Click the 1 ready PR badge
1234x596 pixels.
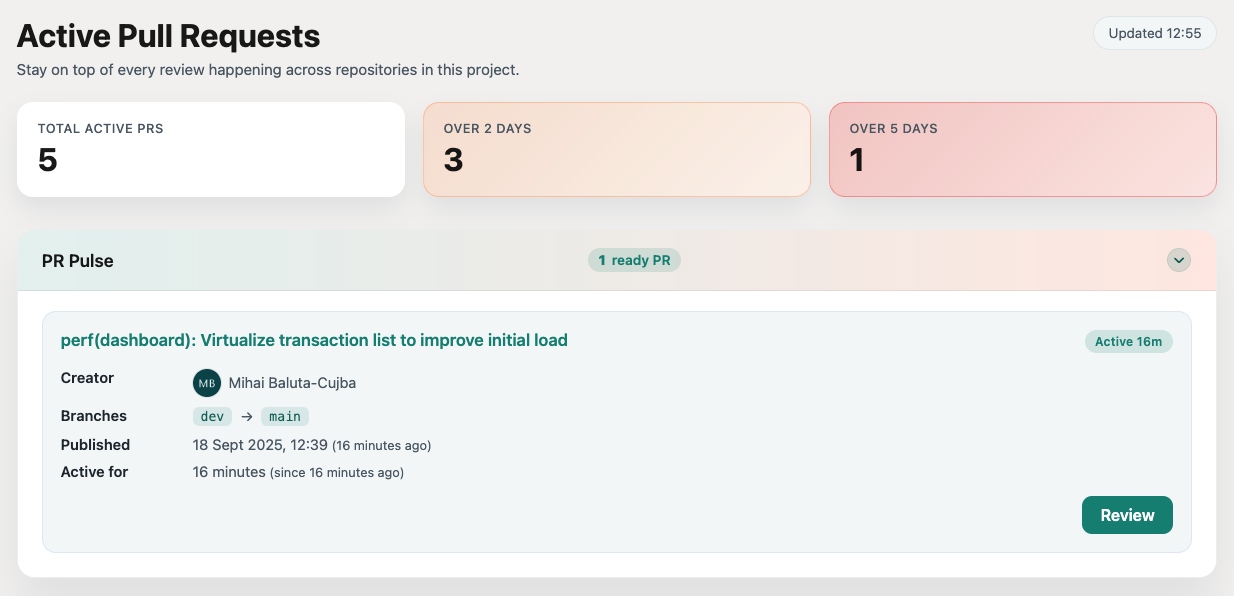point(634,261)
